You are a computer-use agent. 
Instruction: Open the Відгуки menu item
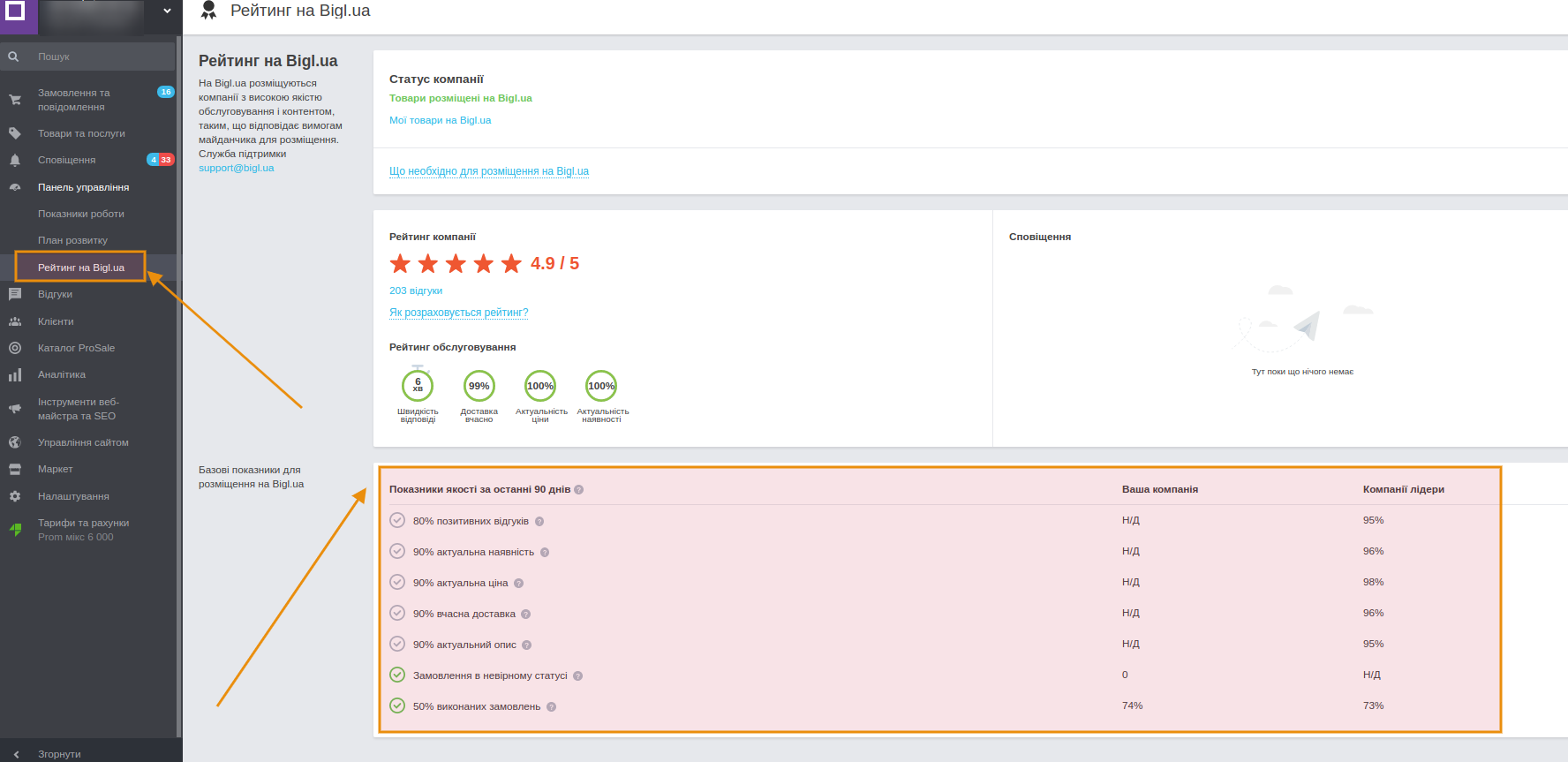click(x=55, y=294)
